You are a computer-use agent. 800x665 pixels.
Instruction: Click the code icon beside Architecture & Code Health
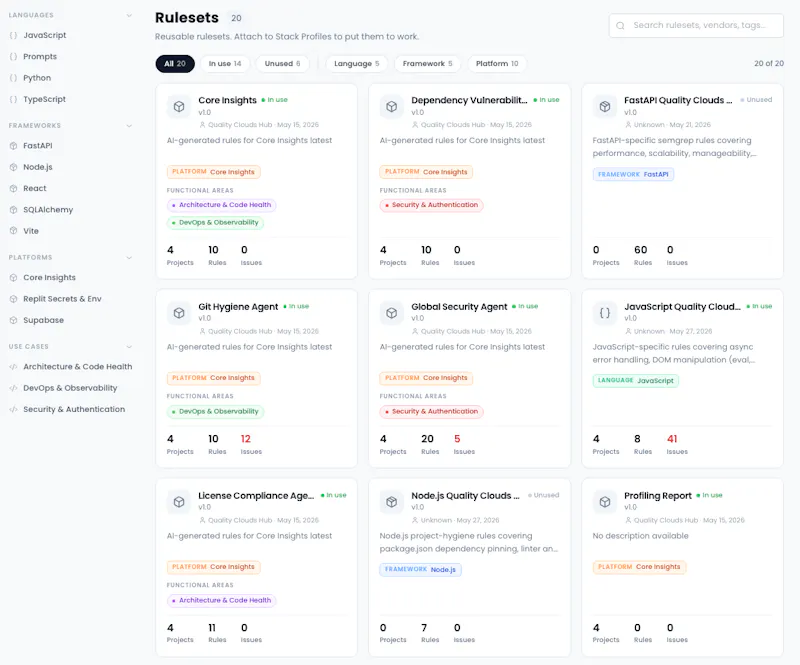[13, 367]
